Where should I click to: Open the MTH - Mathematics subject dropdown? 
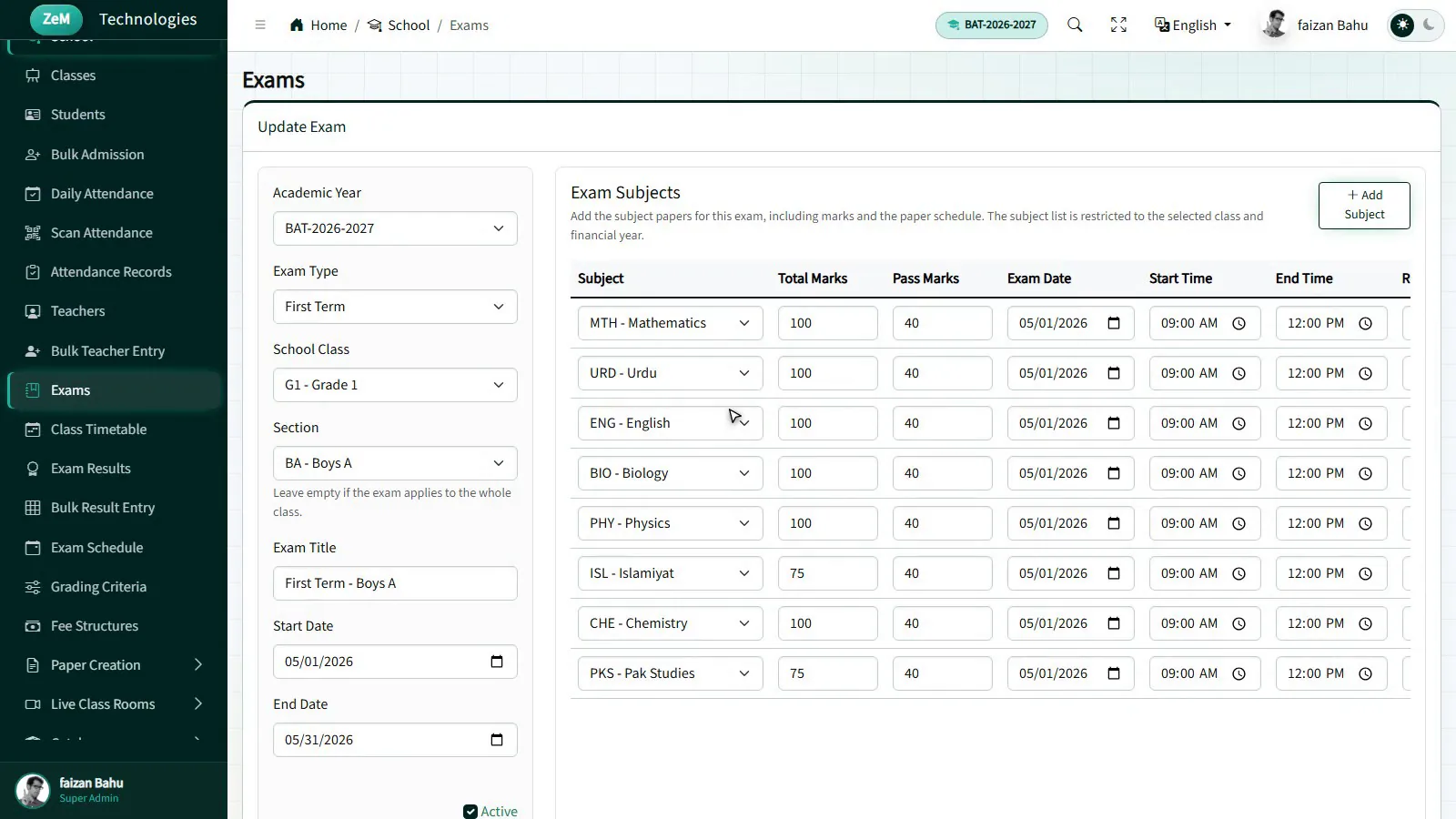click(x=670, y=323)
